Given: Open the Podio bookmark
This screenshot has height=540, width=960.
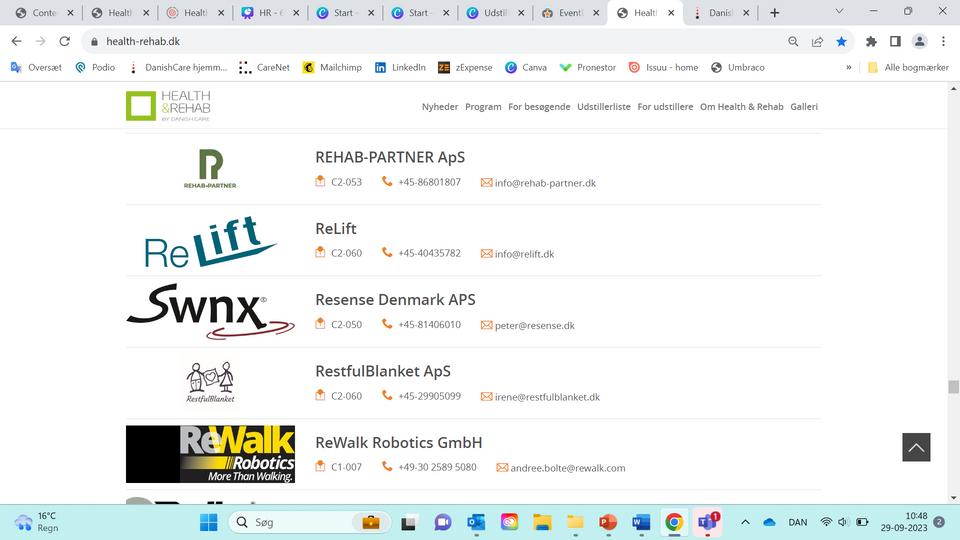Looking at the screenshot, I should tap(95, 67).
